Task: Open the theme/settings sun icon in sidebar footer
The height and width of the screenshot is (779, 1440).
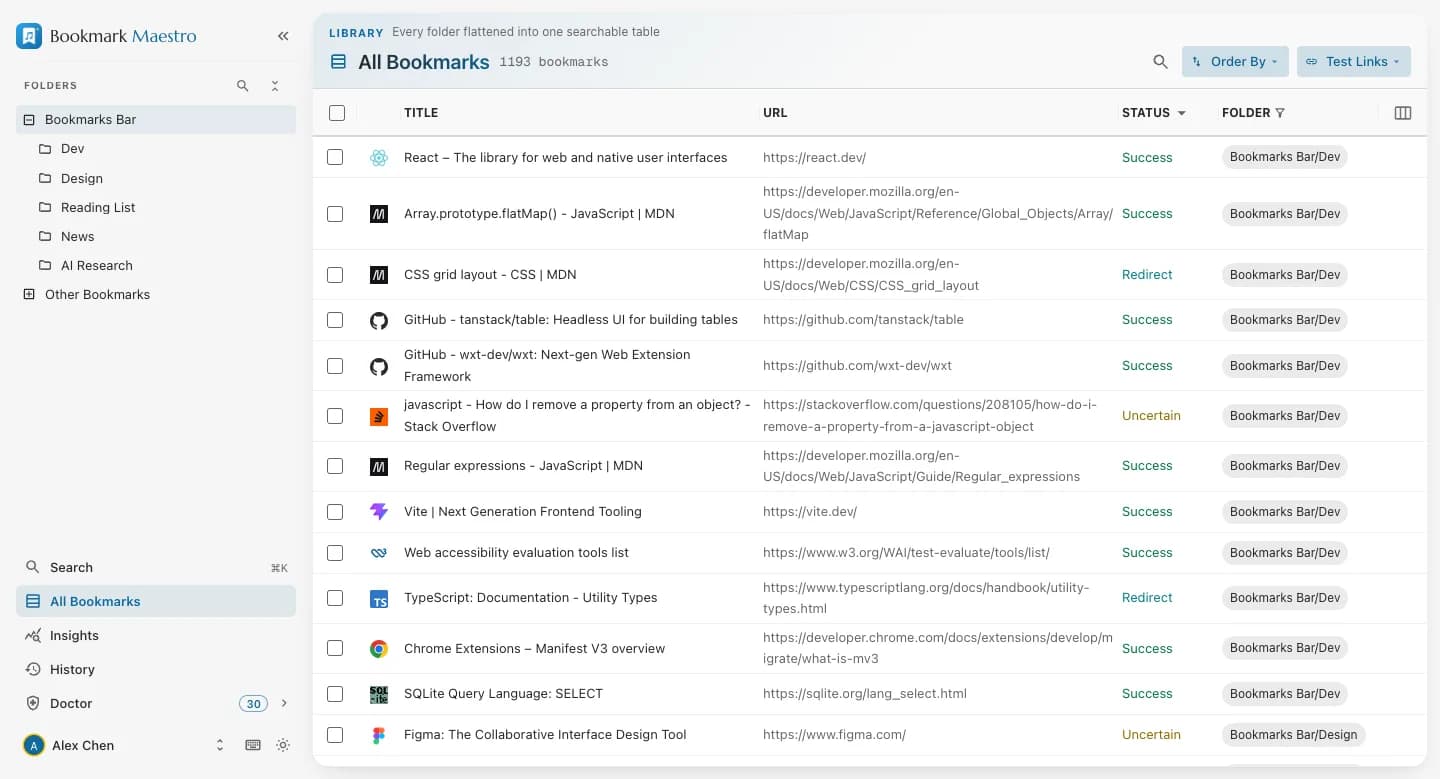Action: (x=283, y=745)
